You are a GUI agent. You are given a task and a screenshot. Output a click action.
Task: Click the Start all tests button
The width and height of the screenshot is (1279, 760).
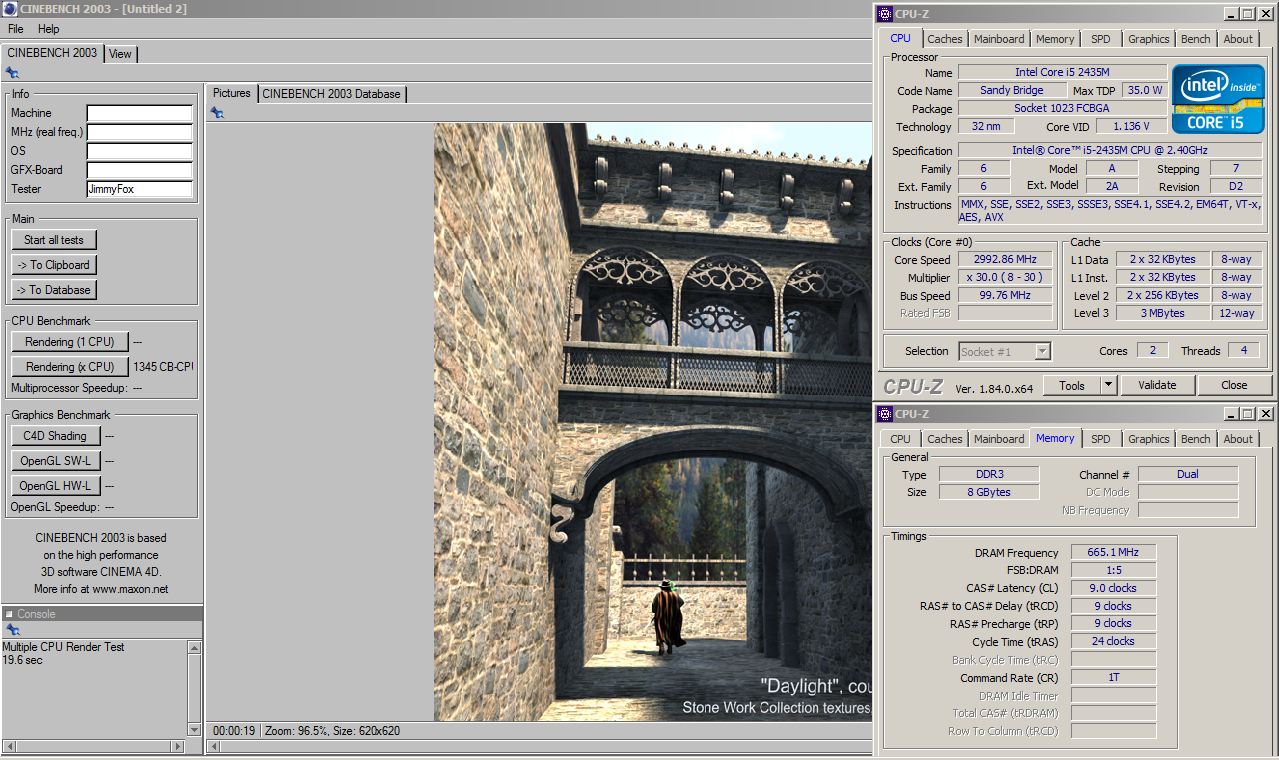(54, 240)
